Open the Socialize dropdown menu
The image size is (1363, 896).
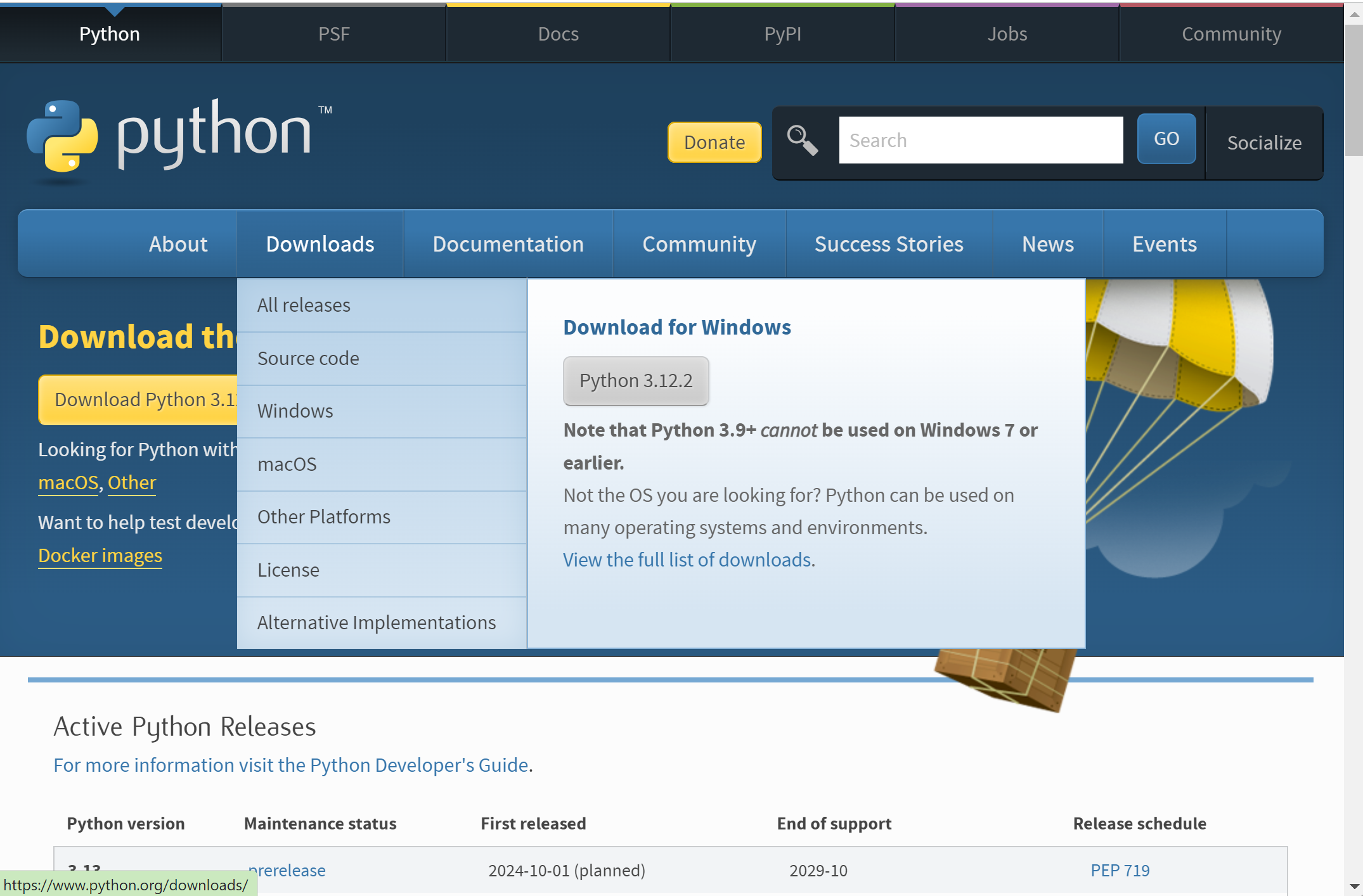(1263, 143)
